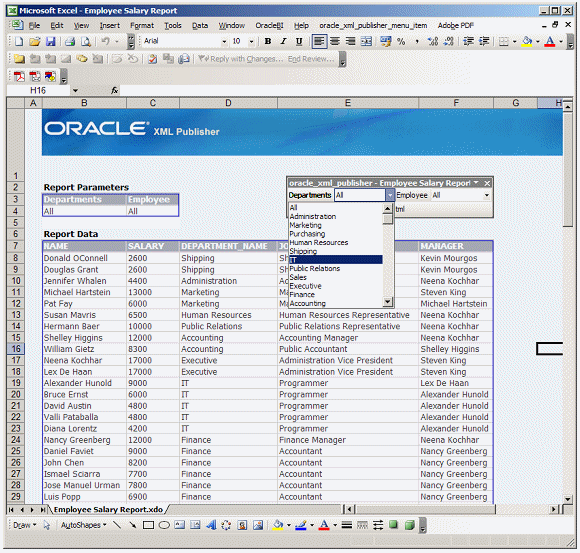Click the Undo arrow icon
This screenshot has width=580, height=553.
[105, 41]
